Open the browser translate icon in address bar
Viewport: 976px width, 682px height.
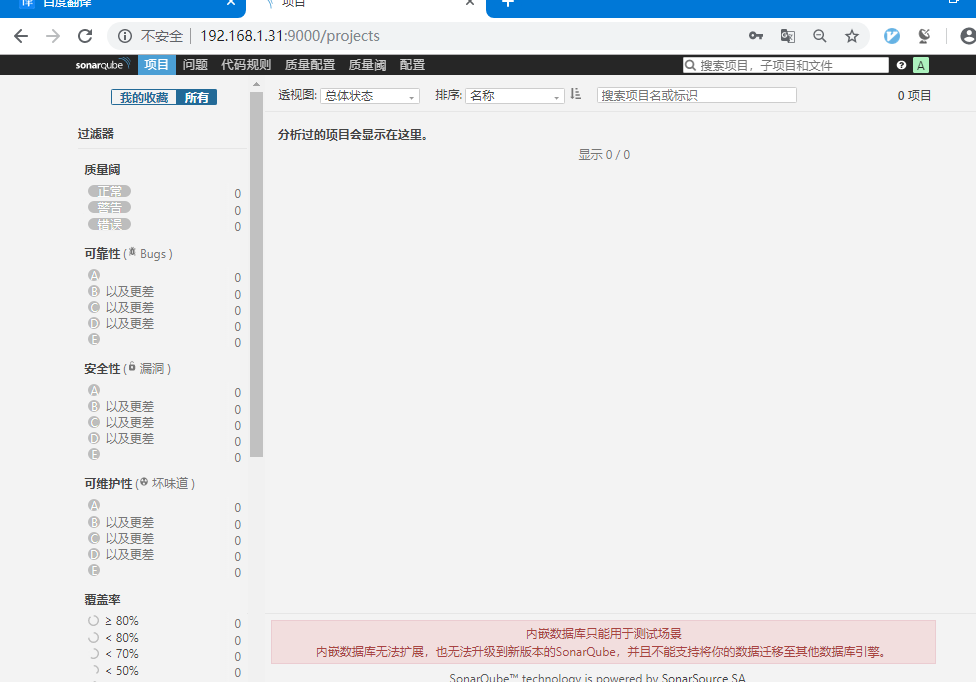(787, 35)
